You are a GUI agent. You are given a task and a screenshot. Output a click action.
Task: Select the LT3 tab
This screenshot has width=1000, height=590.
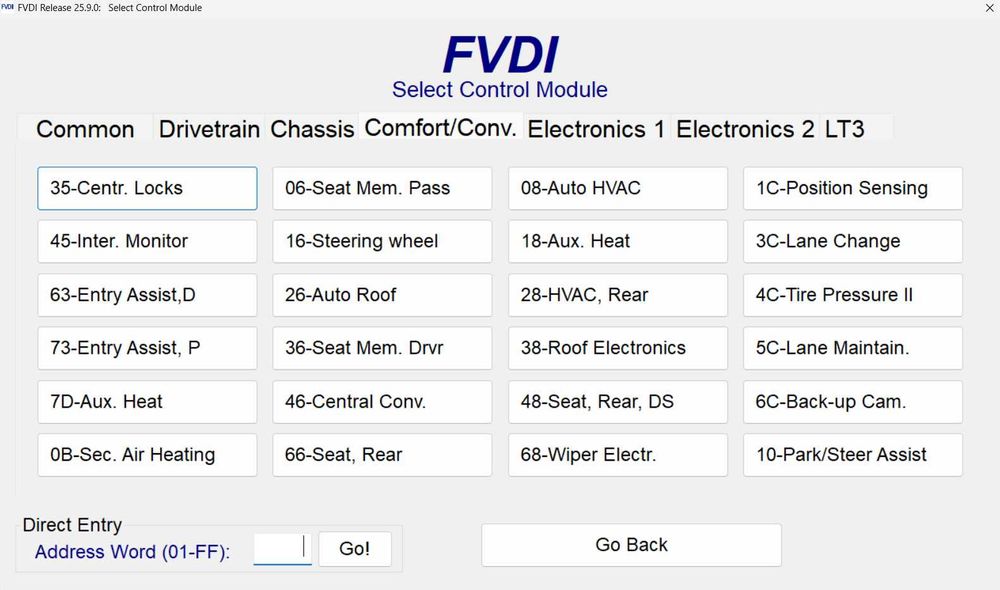pyautogui.click(x=844, y=129)
